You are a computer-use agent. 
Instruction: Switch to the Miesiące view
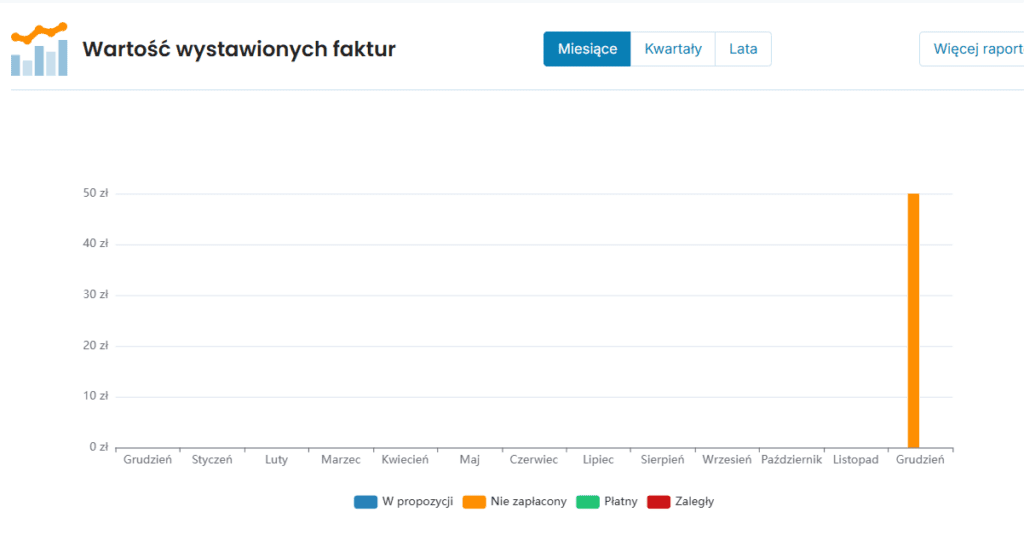[x=587, y=49]
